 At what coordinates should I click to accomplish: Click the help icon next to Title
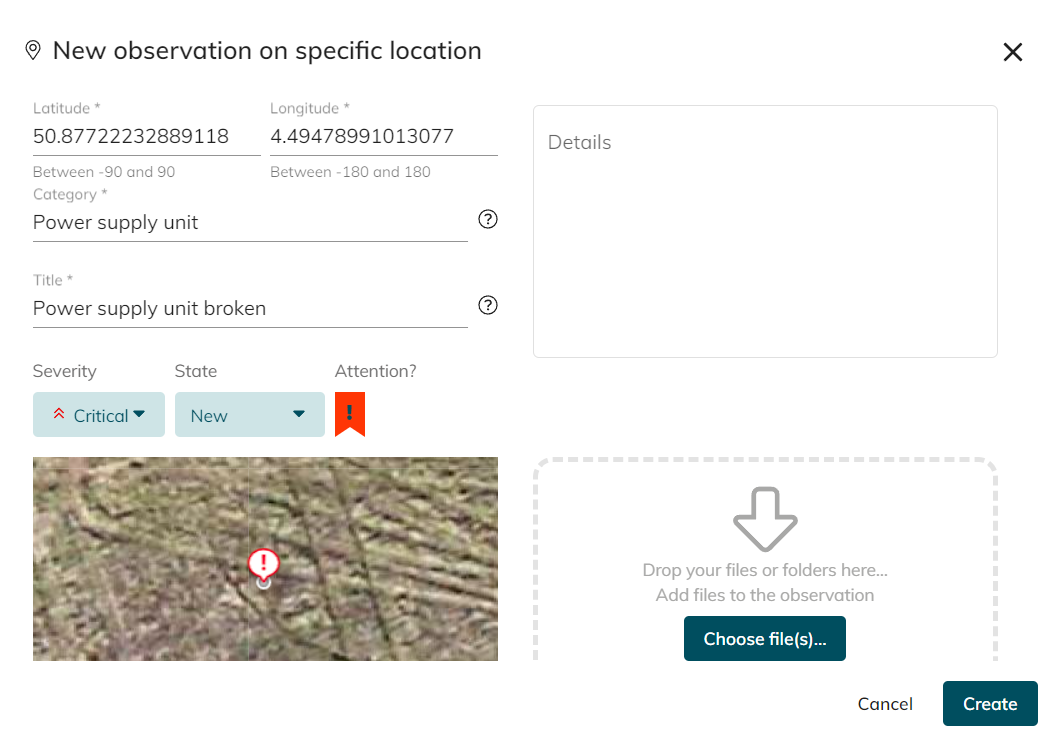[x=488, y=306]
